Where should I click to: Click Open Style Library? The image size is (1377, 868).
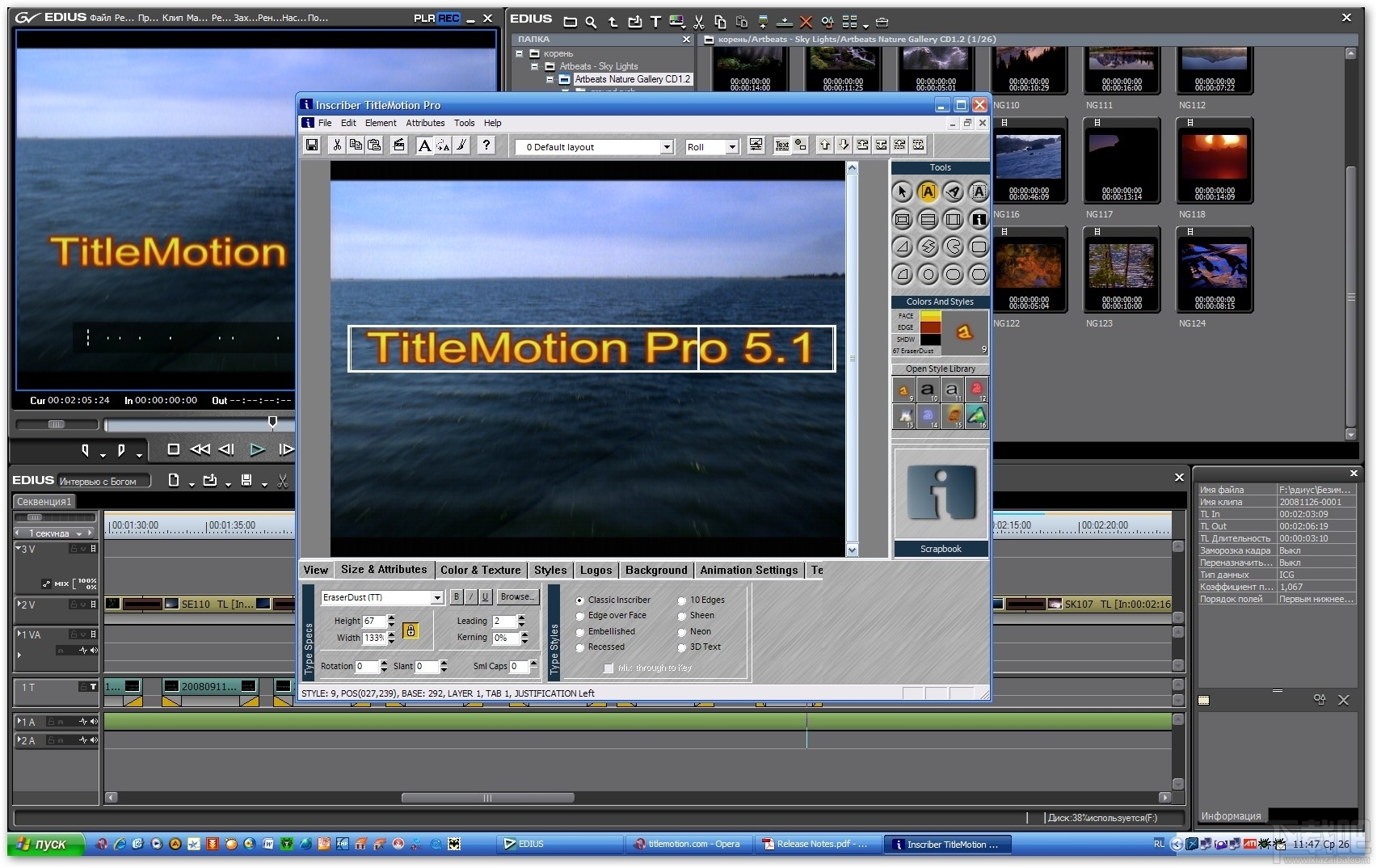click(x=941, y=369)
